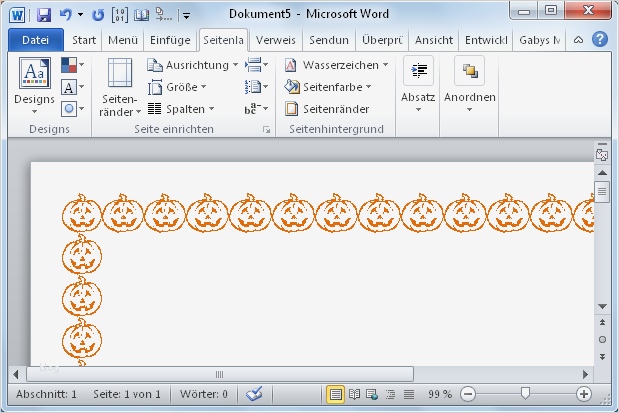619x413 pixels.
Task: Open Word Help question mark
Action: coord(600,39)
